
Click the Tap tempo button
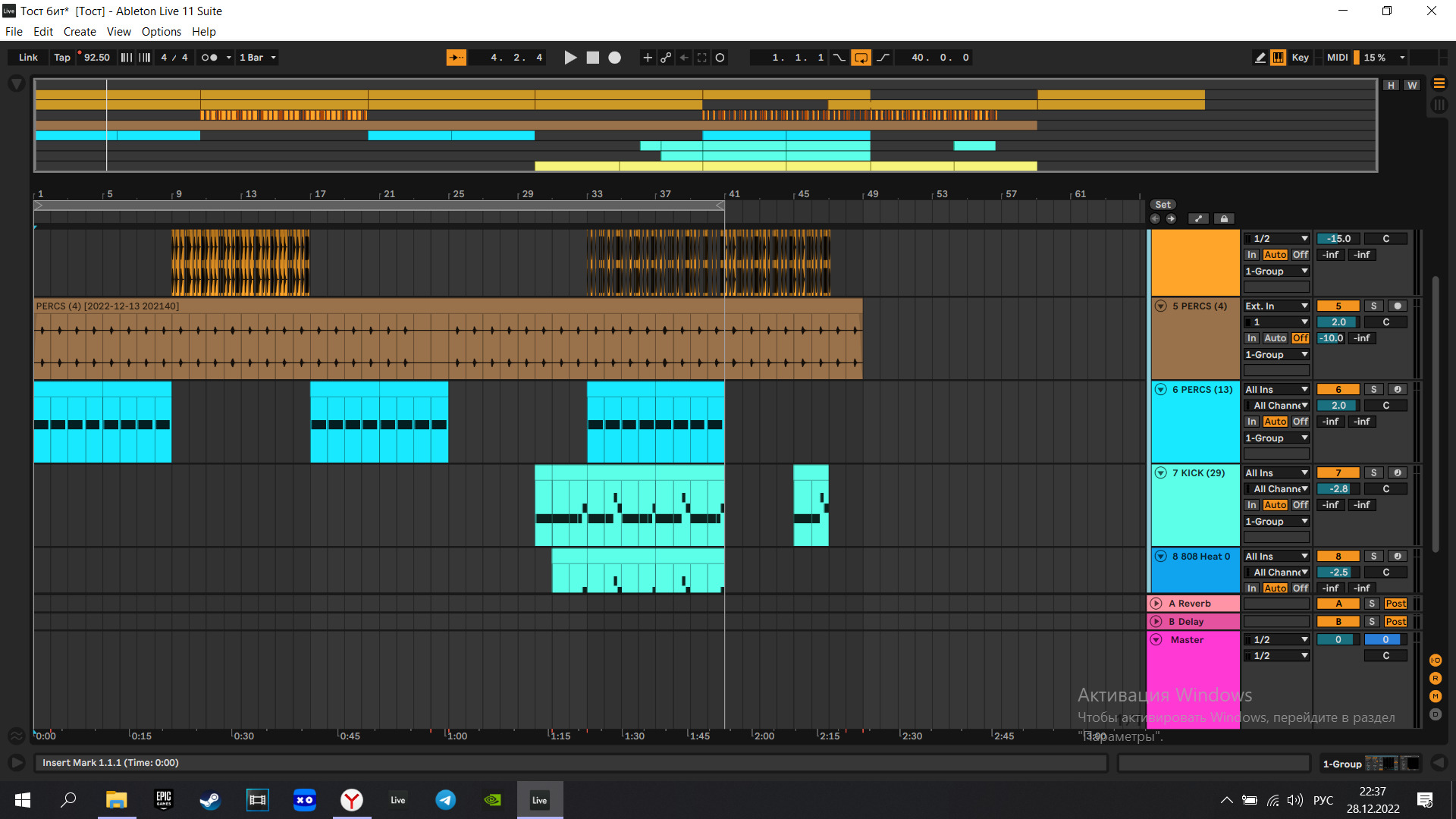tap(62, 58)
